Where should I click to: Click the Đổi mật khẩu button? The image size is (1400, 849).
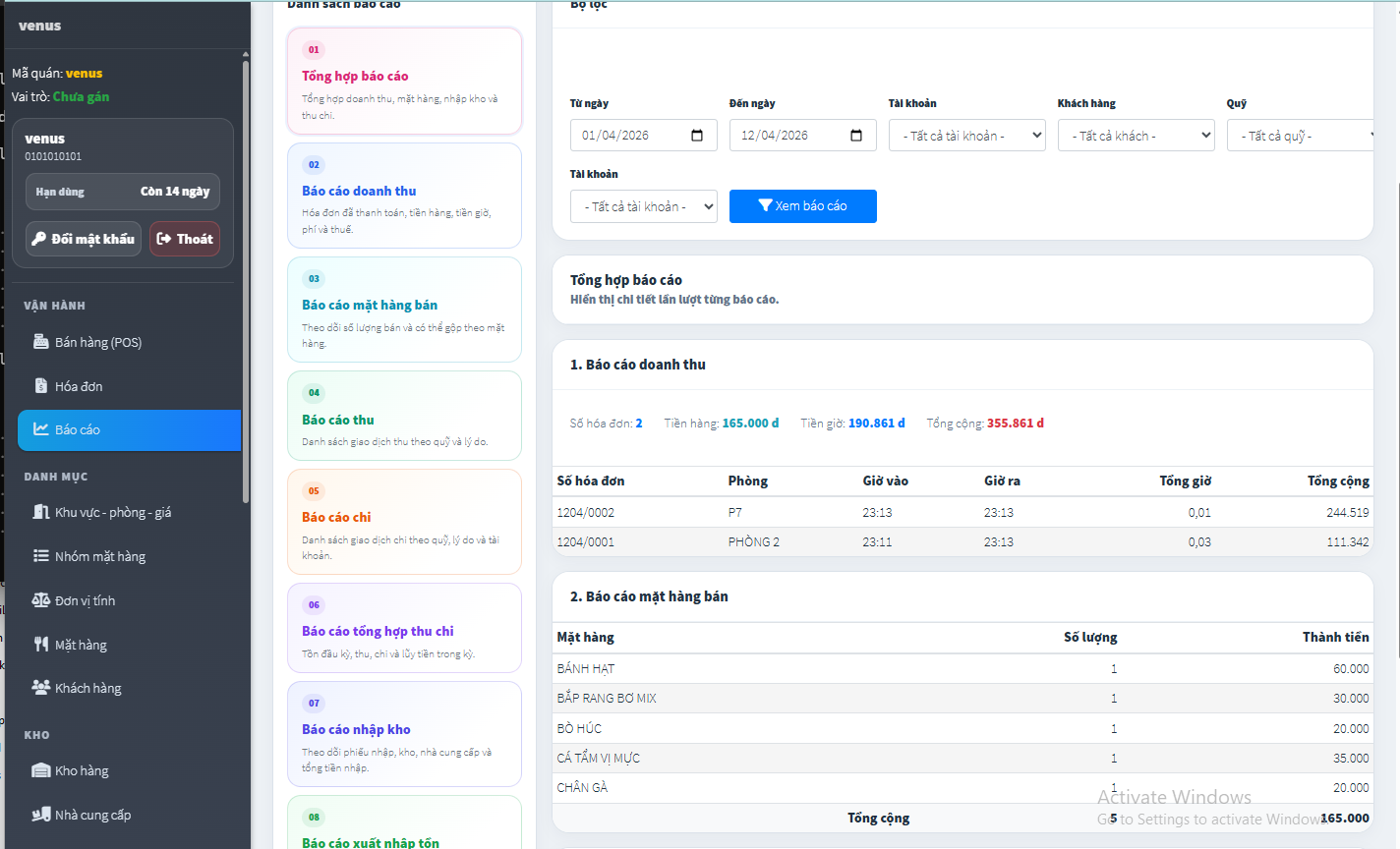coord(84,239)
